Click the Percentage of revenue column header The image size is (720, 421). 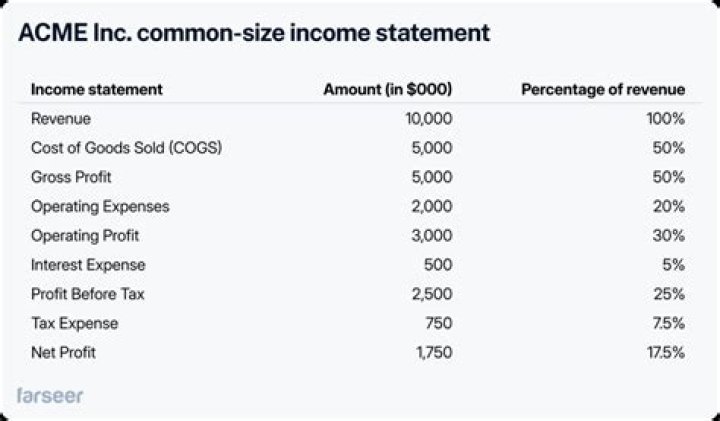[603, 89]
